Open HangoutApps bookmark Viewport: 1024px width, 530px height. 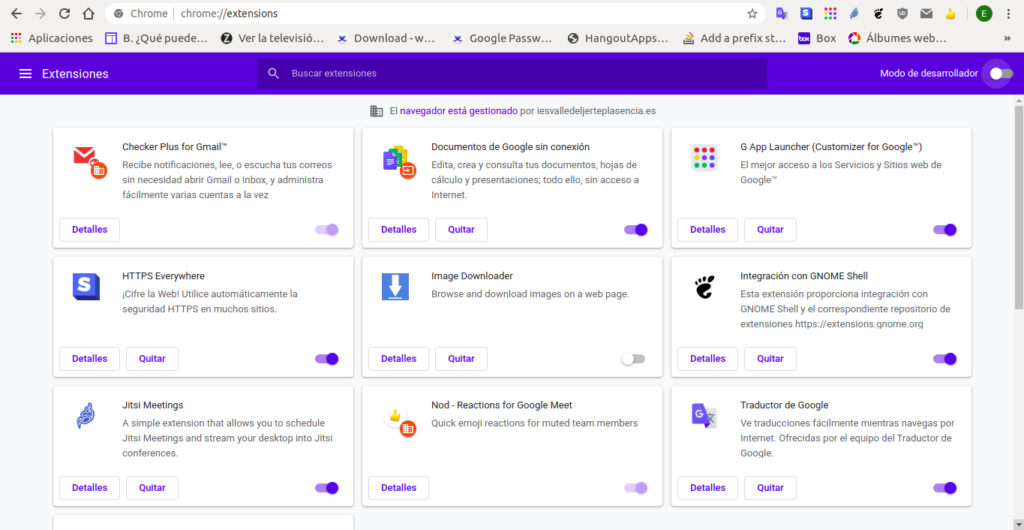(x=618, y=39)
